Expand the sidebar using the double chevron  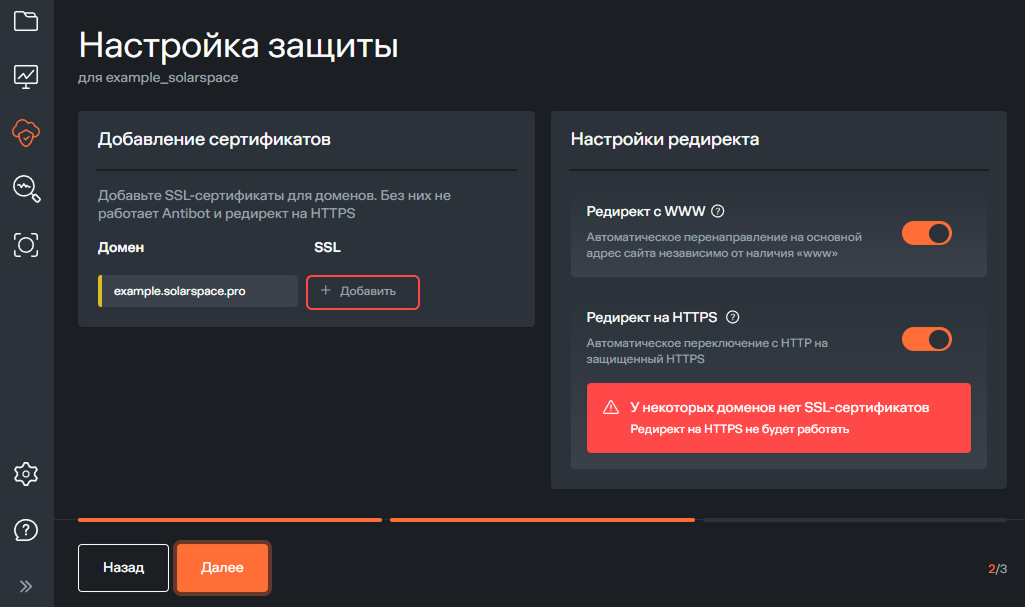coord(26,585)
